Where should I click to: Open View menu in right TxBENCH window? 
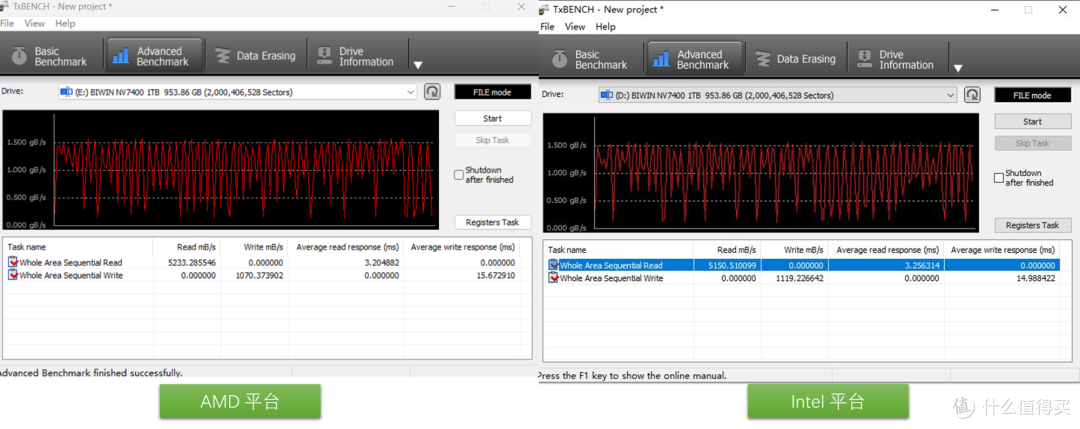(575, 27)
